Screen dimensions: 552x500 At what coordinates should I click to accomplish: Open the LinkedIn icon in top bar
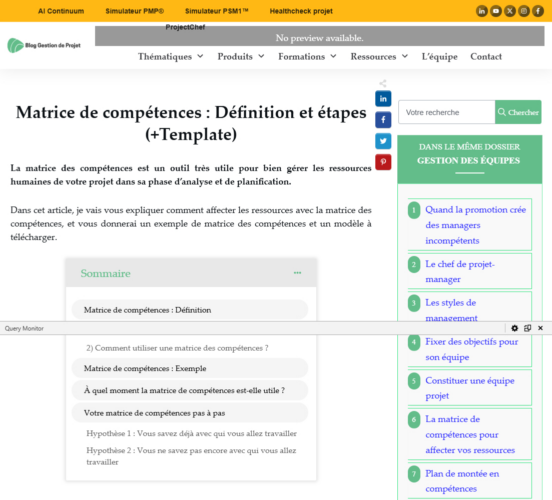coord(482,11)
